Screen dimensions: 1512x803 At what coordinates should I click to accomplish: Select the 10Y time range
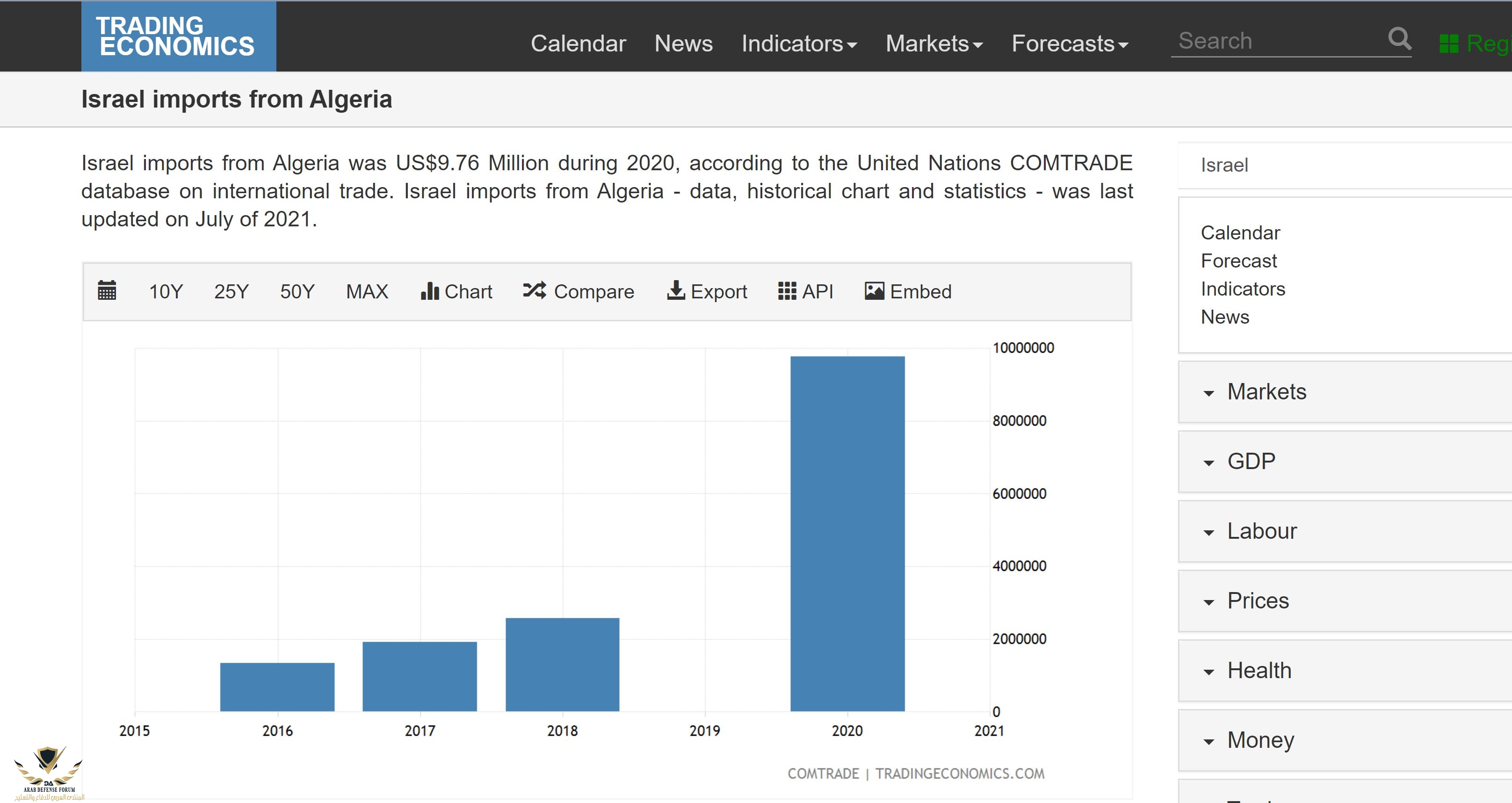(166, 291)
